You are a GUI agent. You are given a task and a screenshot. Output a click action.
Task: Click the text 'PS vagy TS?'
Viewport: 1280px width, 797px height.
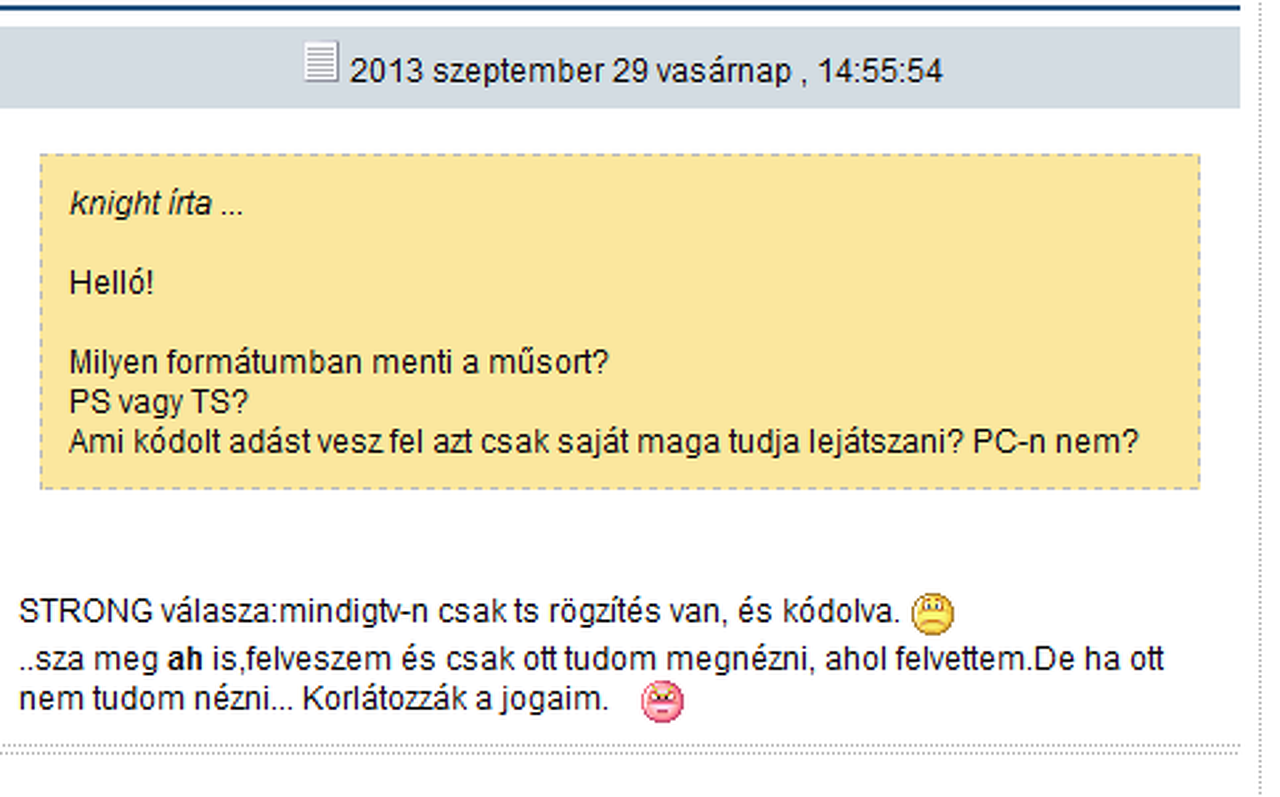click(159, 402)
